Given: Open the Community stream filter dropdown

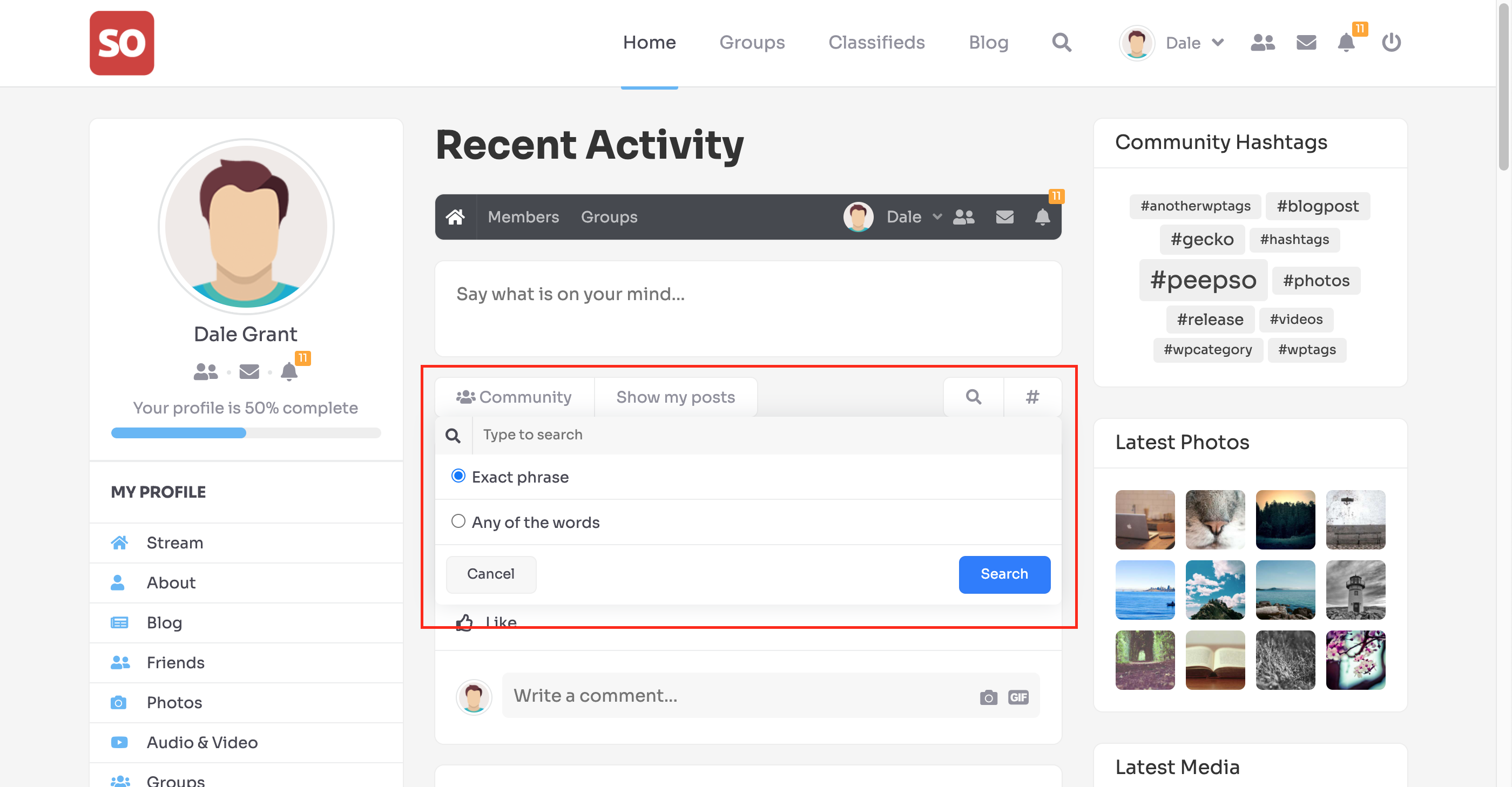Looking at the screenshot, I should [514, 397].
